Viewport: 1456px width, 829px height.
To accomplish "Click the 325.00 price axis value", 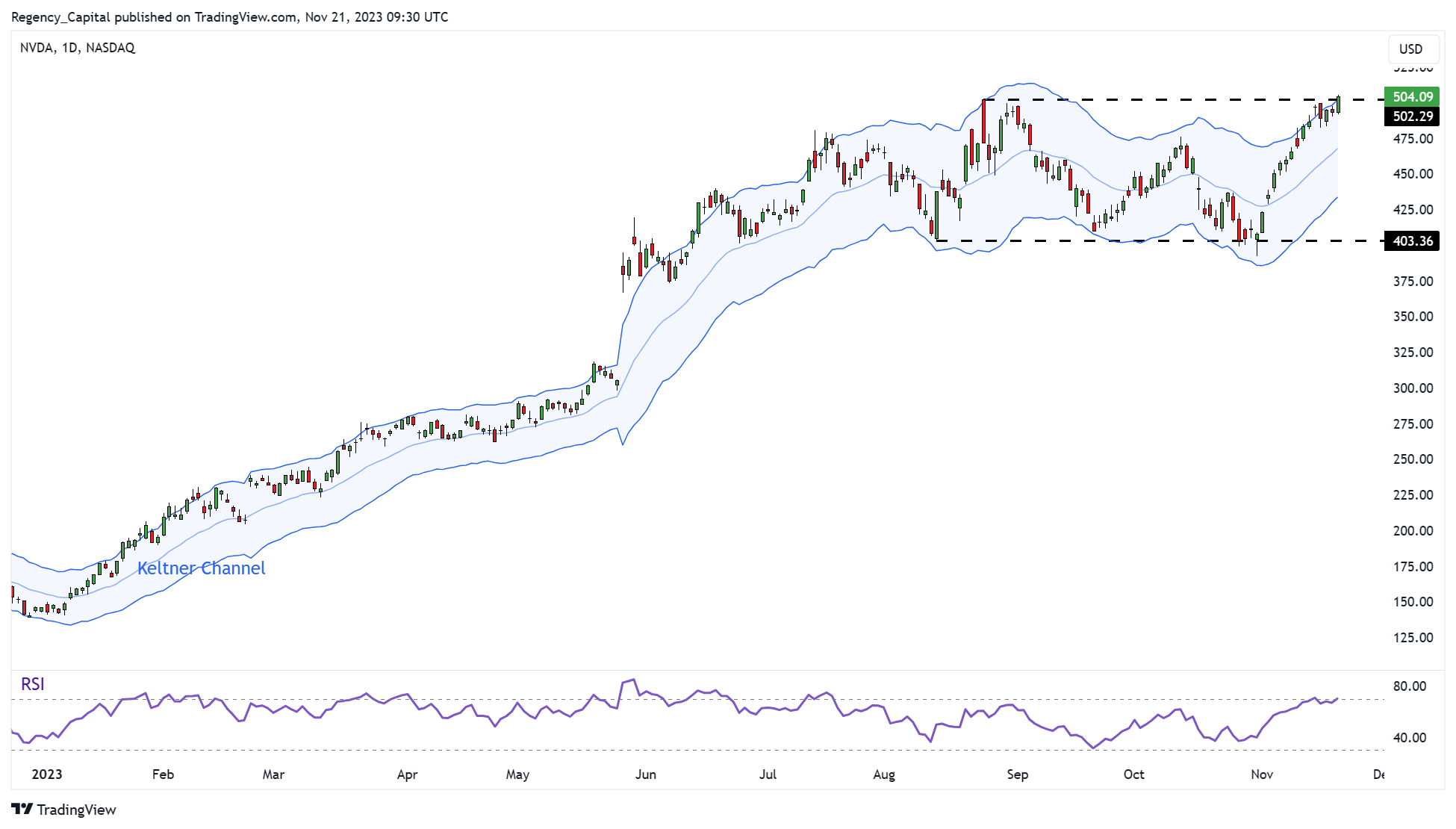I will (x=1413, y=353).
